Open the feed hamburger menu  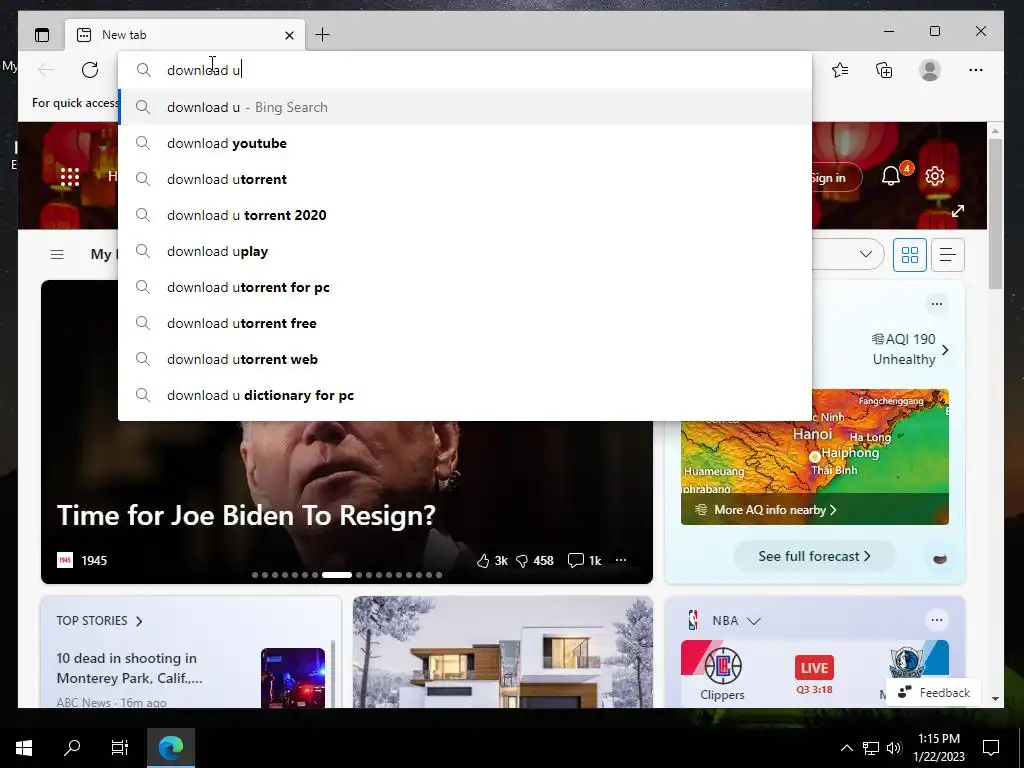(x=57, y=254)
